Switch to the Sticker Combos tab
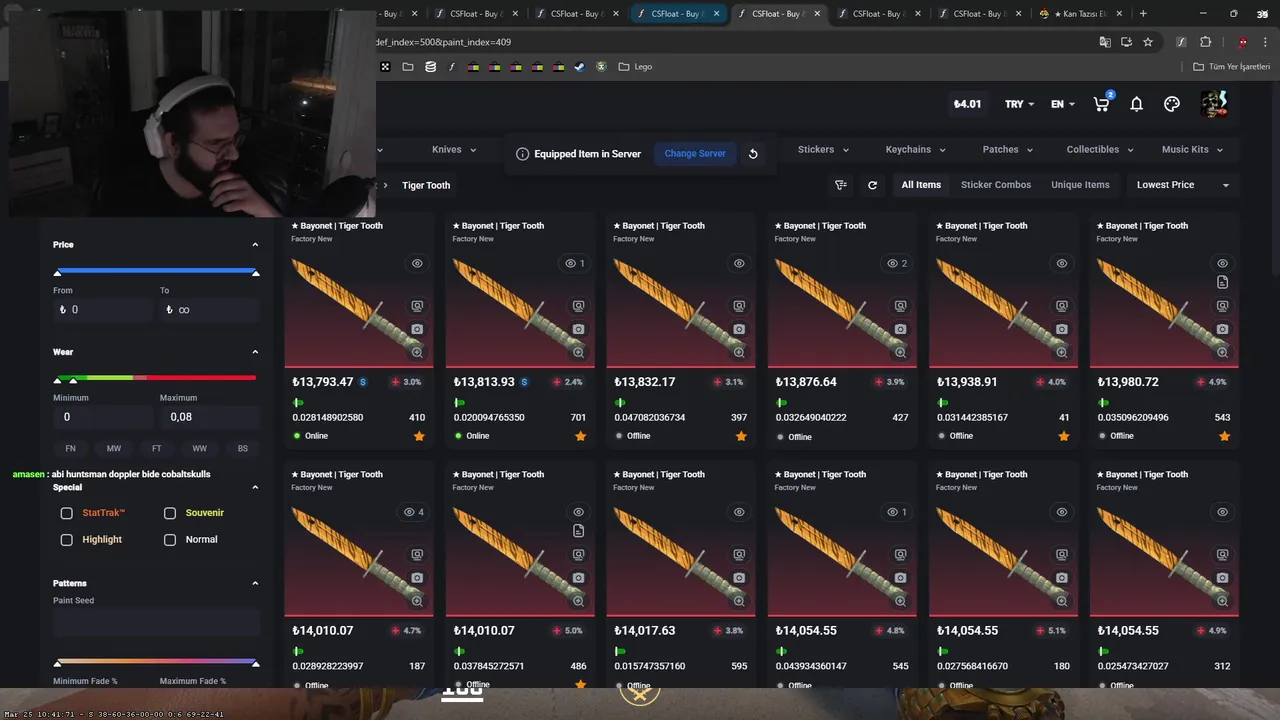1280x720 pixels. pyautogui.click(x=996, y=185)
